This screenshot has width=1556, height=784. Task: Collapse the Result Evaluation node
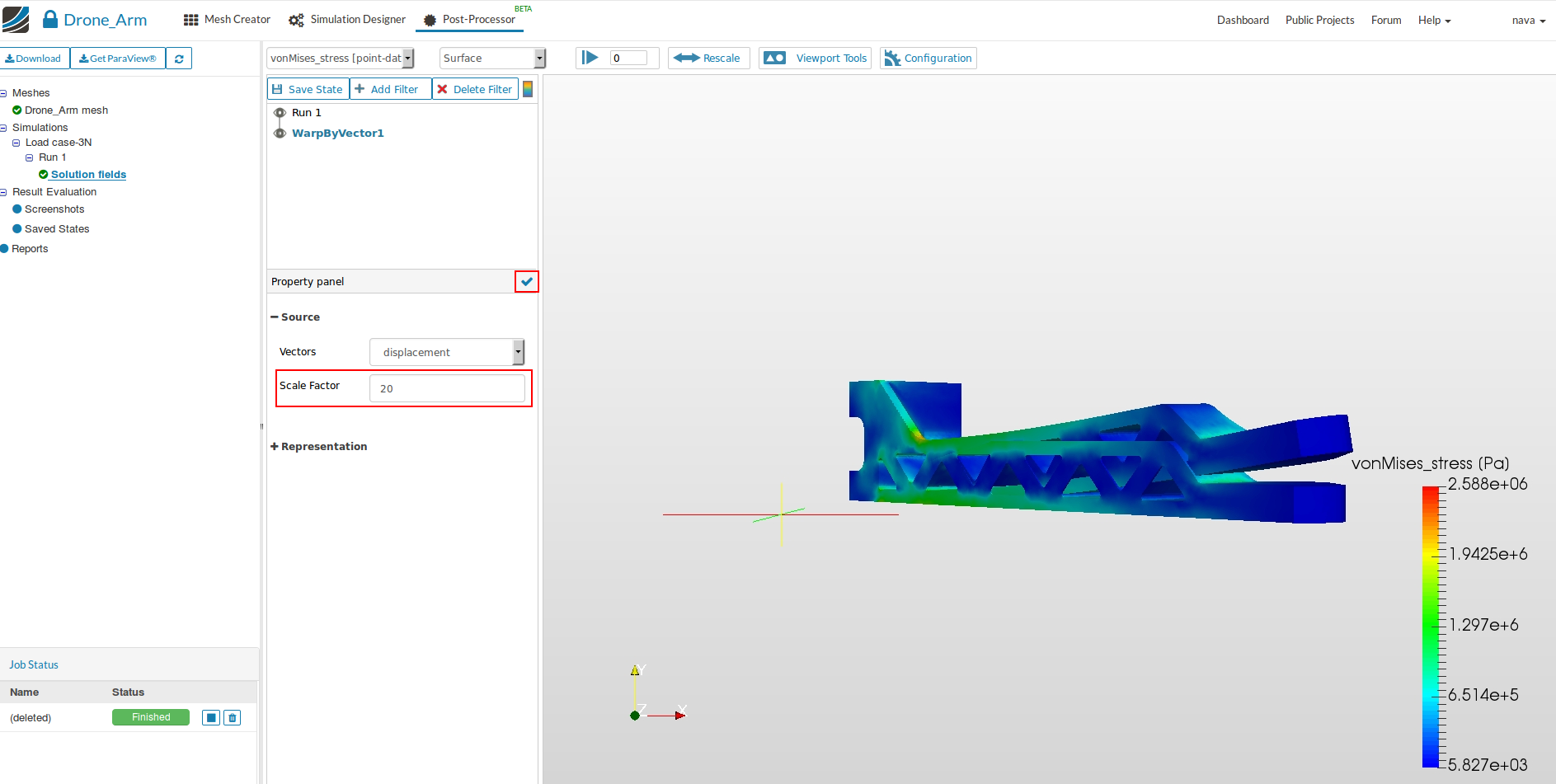3,193
